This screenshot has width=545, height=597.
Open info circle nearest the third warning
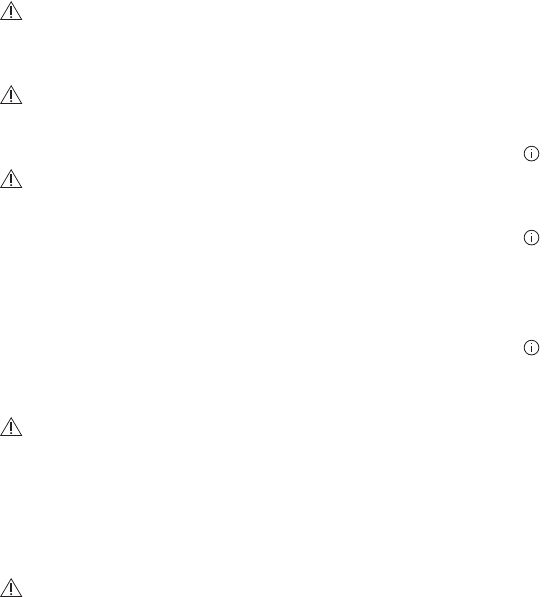pyautogui.click(x=531, y=154)
